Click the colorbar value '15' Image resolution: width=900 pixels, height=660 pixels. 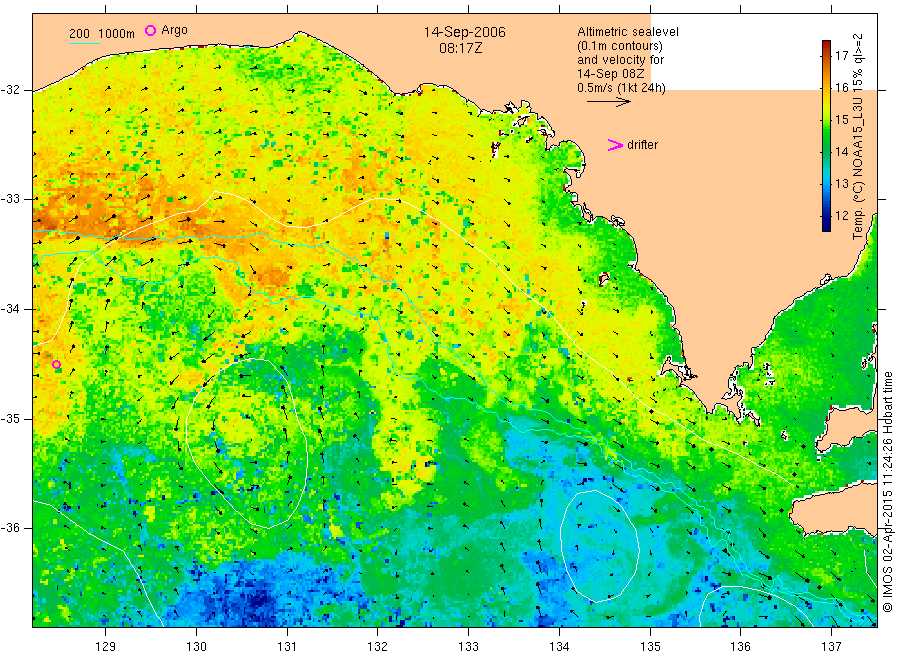click(841, 120)
